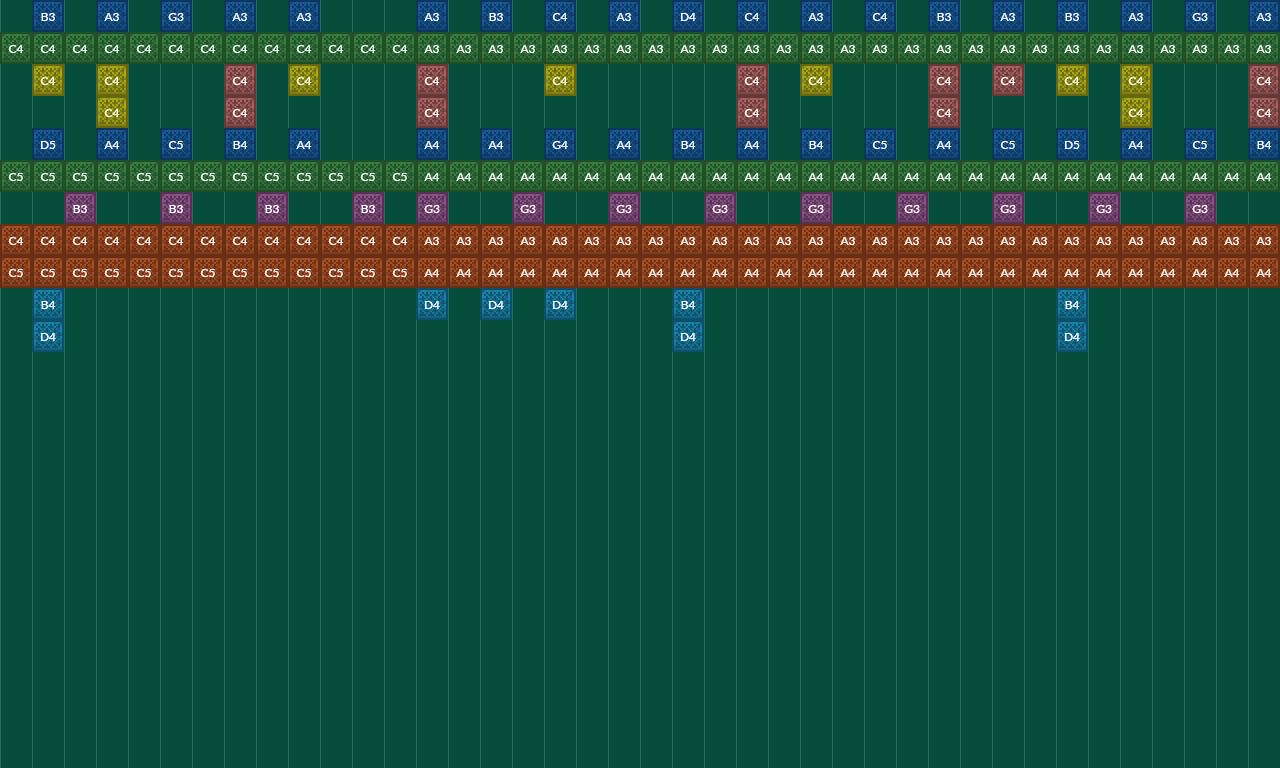Viewport: 1280px width, 768px height.
Task: Click the D5 note at the start of the blue row
Action: 48,145
